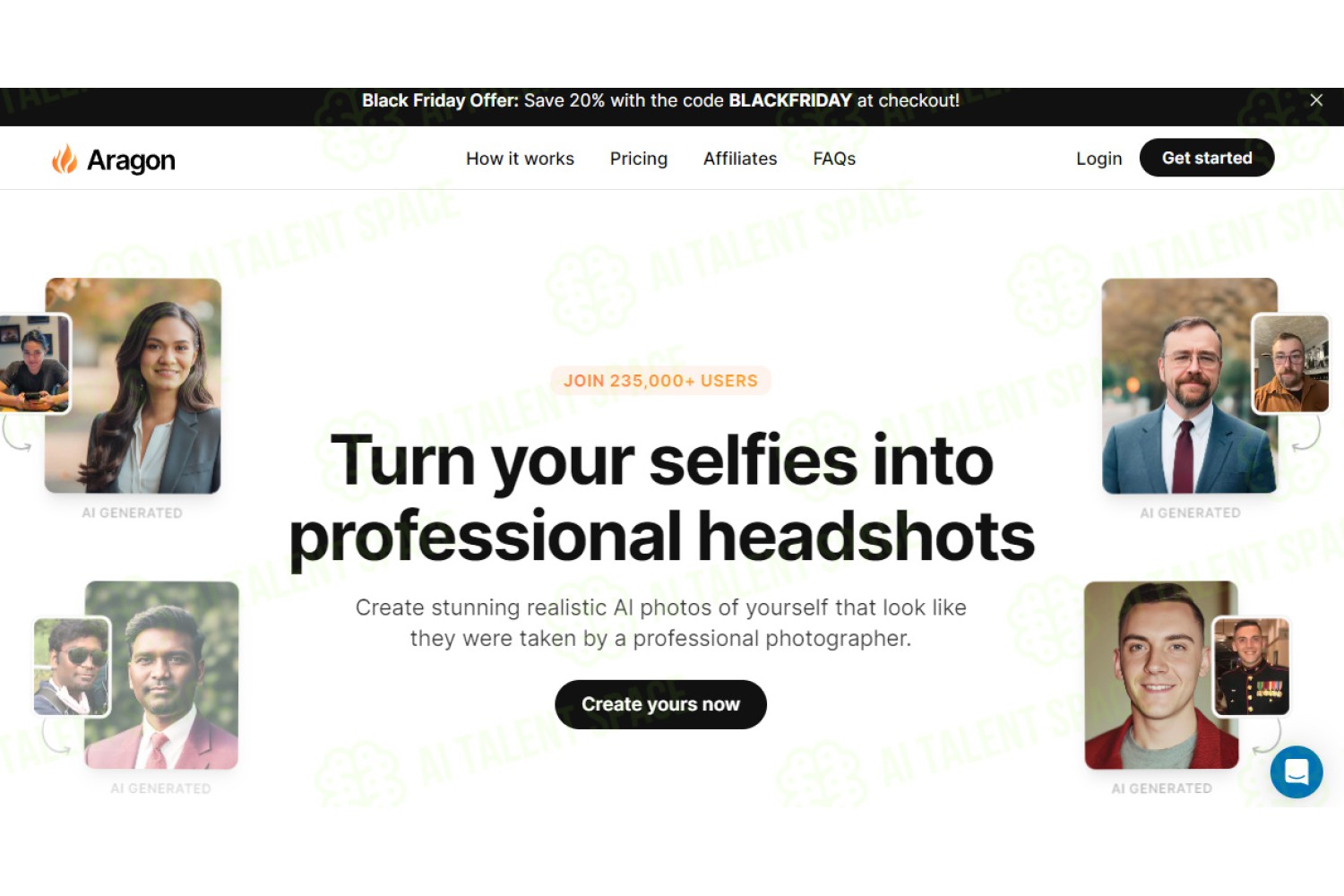Open the chat support bubble icon
This screenshot has height=896, width=1344.
(x=1296, y=771)
